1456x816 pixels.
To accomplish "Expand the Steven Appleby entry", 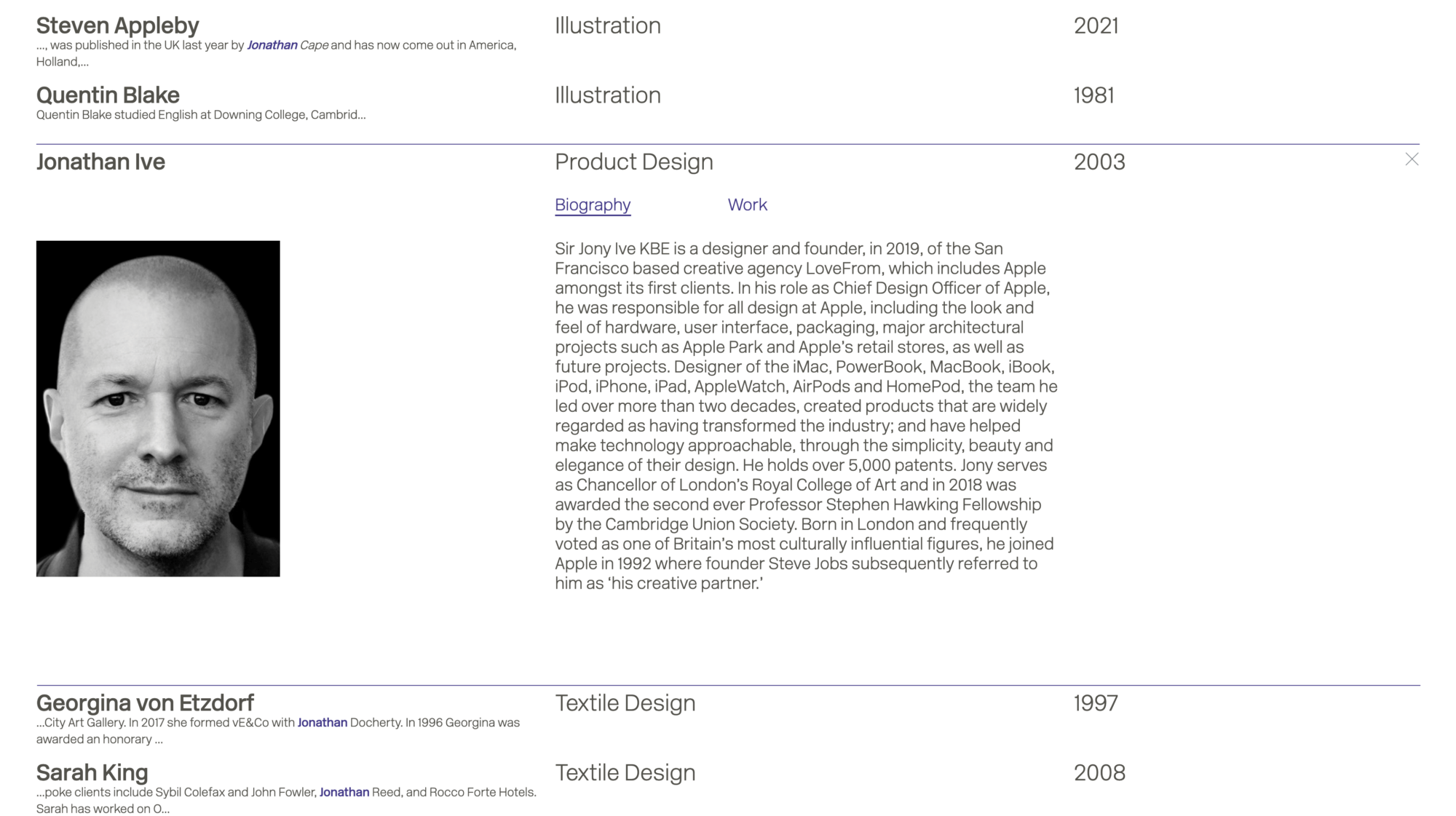I will pyautogui.click(x=117, y=25).
